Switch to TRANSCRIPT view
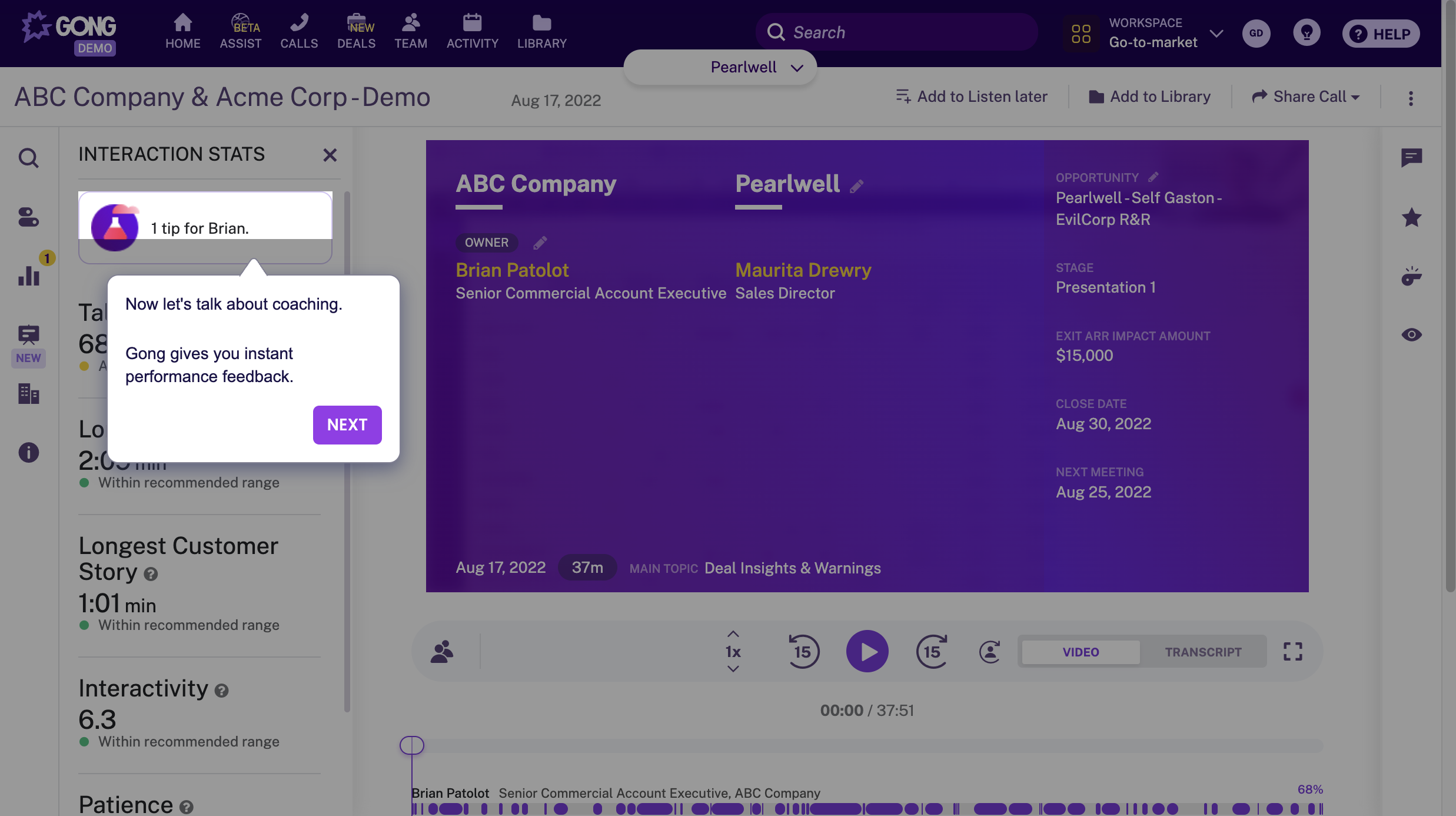 pyautogui.click(x=1203, y=652)
